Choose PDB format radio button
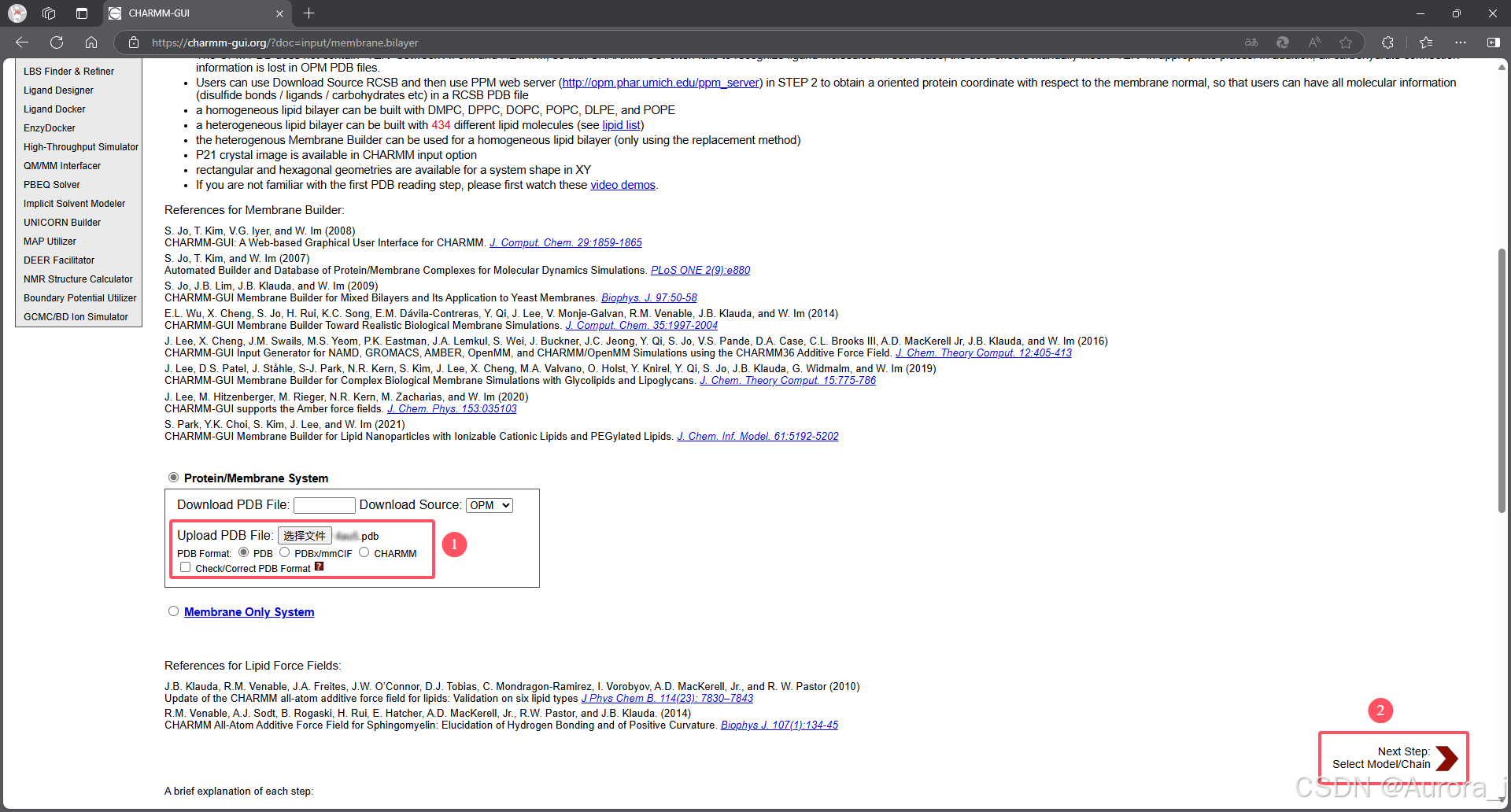The width and height of the screenshot is (1511, 812). (x=244, y=552)
